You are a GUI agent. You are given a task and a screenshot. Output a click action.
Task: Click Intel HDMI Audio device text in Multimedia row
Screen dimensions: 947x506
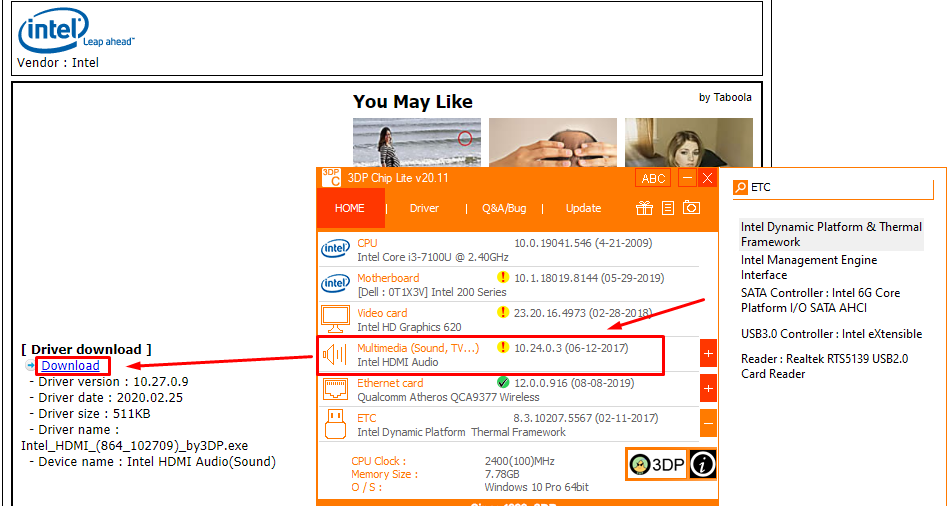click(x=397, y=362)
